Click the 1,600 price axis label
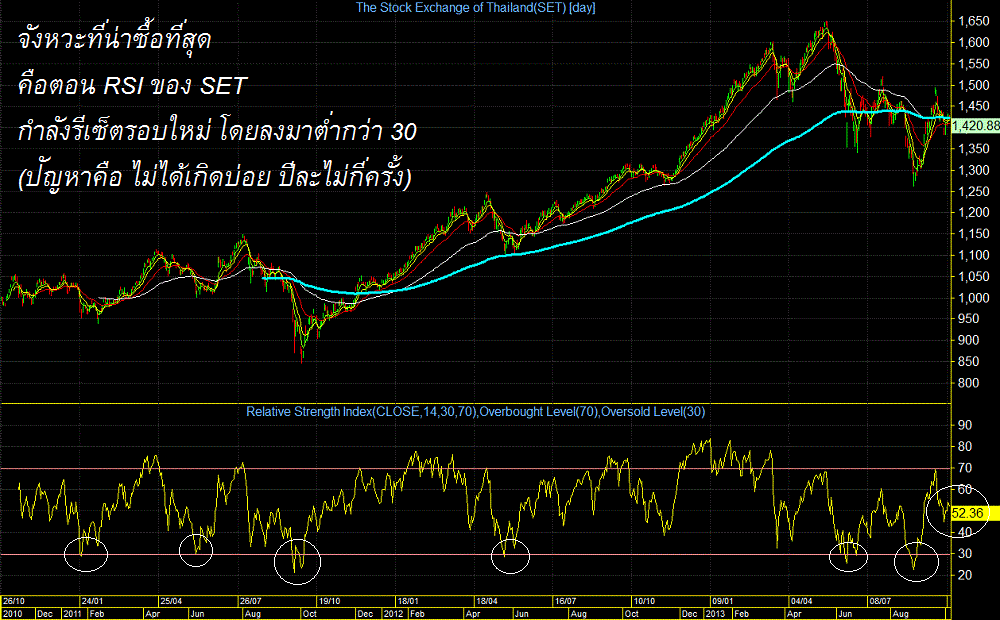 [x=974, y=43]
